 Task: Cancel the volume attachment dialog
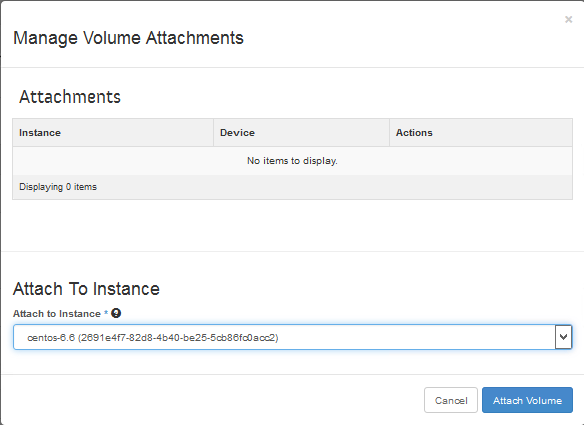pyautogui.click(x=451, y=400)
